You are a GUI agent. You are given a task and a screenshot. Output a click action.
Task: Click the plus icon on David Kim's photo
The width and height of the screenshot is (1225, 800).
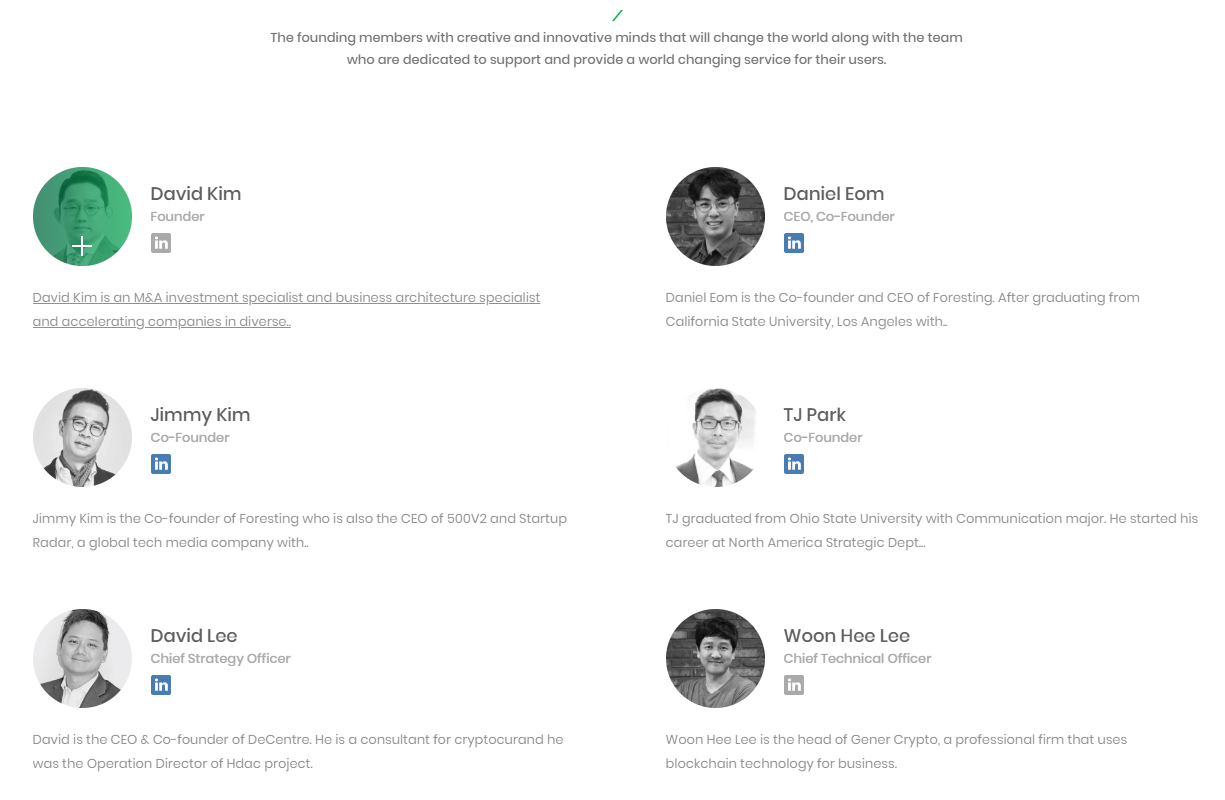[x=82, y=246]
